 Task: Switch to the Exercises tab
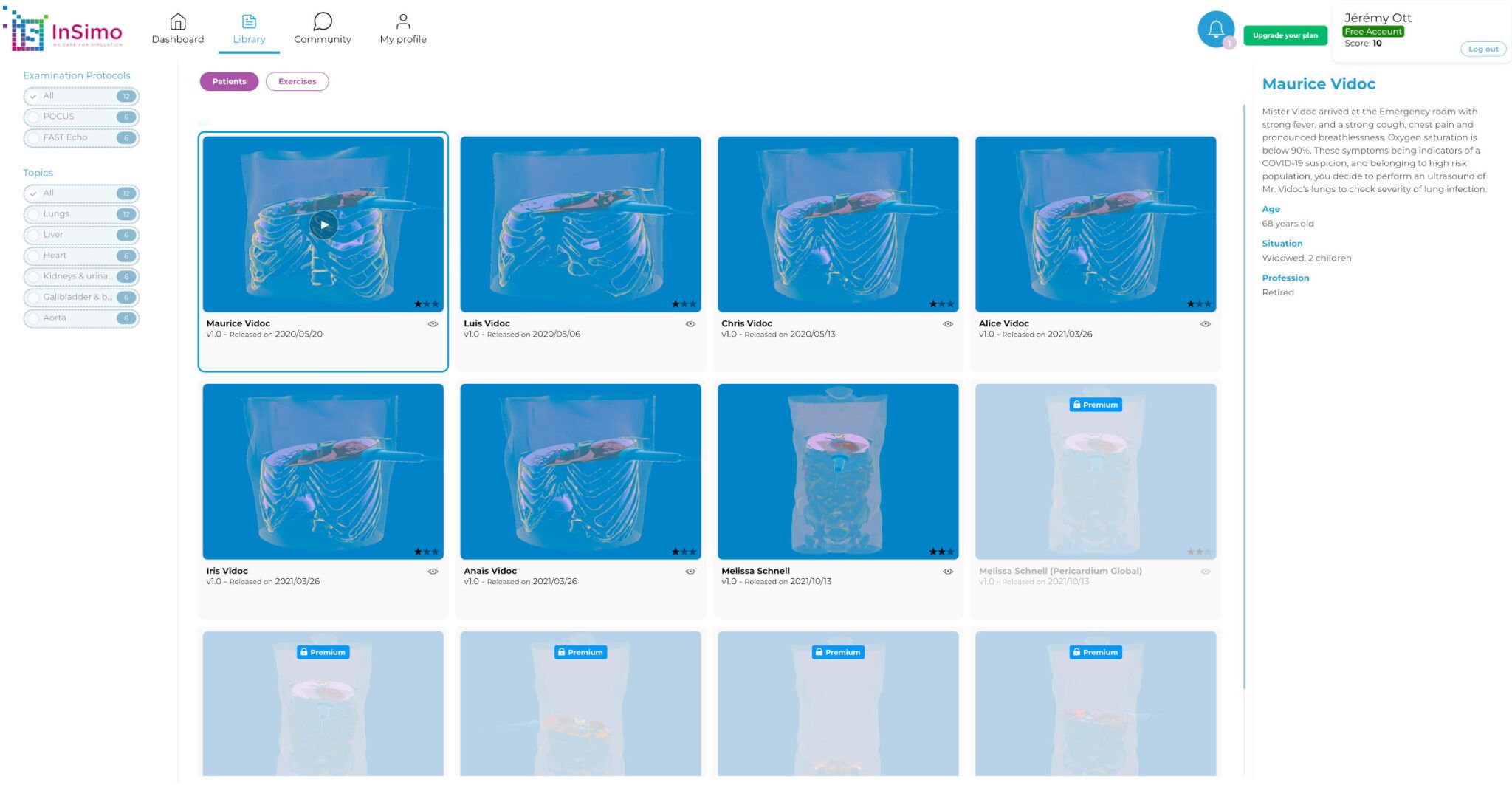[298, 81]
